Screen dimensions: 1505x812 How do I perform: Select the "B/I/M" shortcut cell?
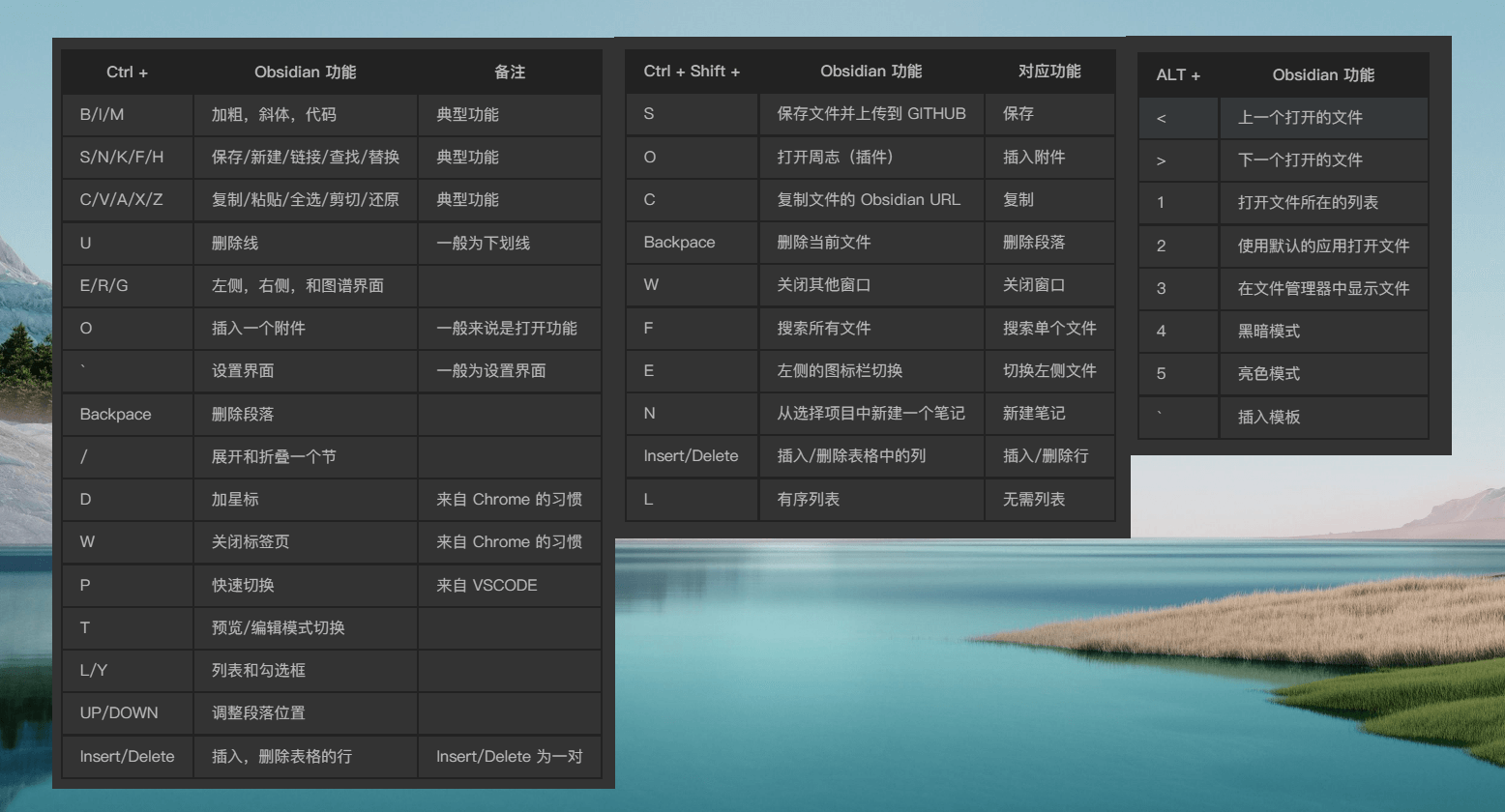click(x=103, y=114)
